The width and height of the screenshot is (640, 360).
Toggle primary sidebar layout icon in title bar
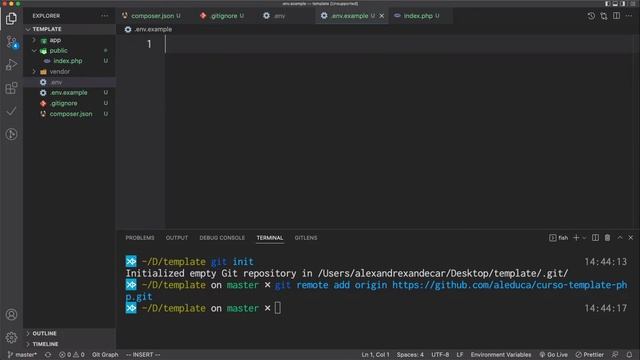[608, 4]
